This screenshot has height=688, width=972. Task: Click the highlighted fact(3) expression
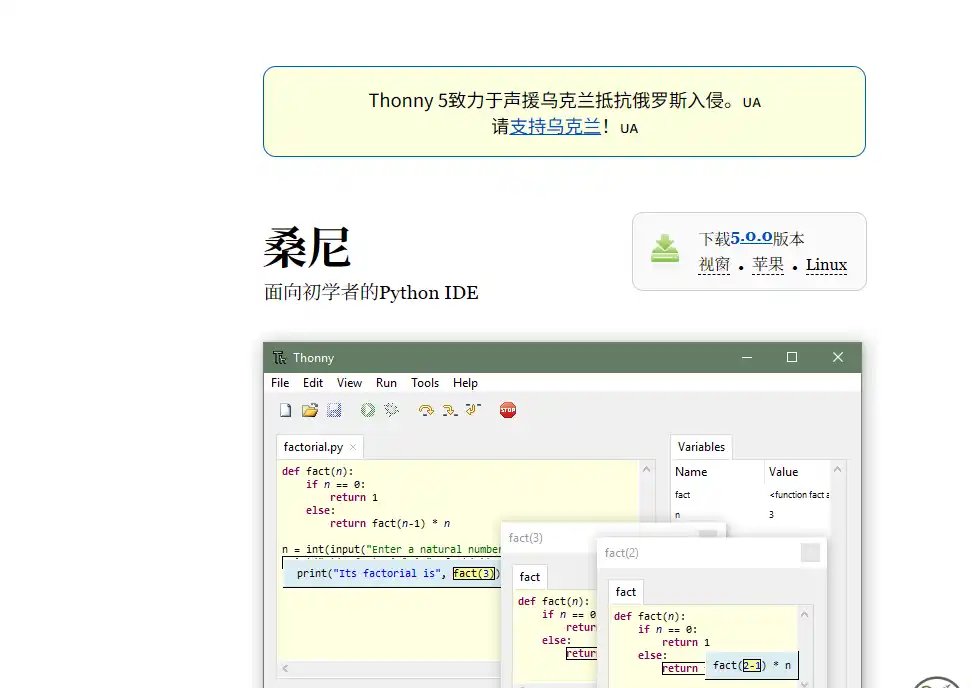pyautogui.click(x=474, y=573)
